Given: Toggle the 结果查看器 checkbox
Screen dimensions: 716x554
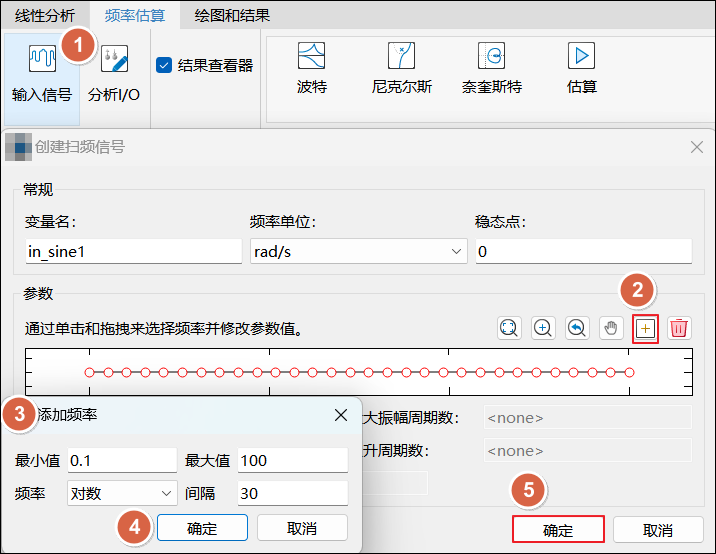Looking at the screenshot, I should 164,66.
